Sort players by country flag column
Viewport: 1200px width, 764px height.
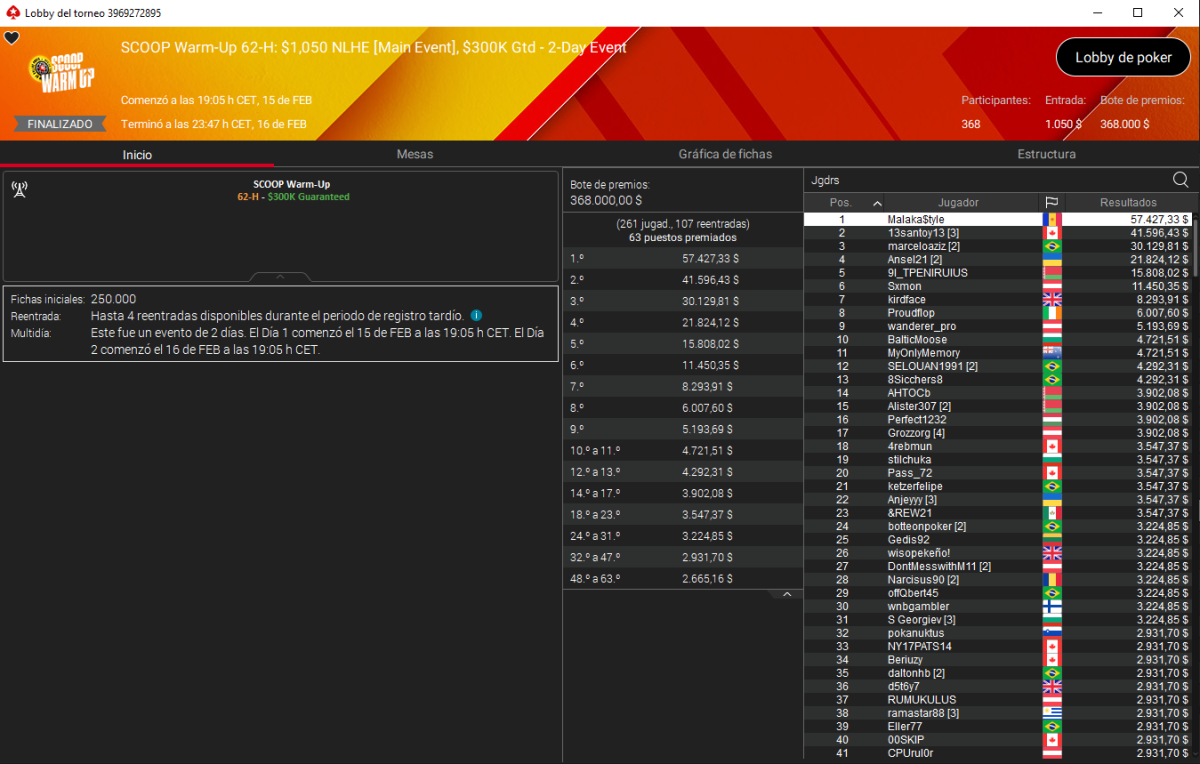1051,202
